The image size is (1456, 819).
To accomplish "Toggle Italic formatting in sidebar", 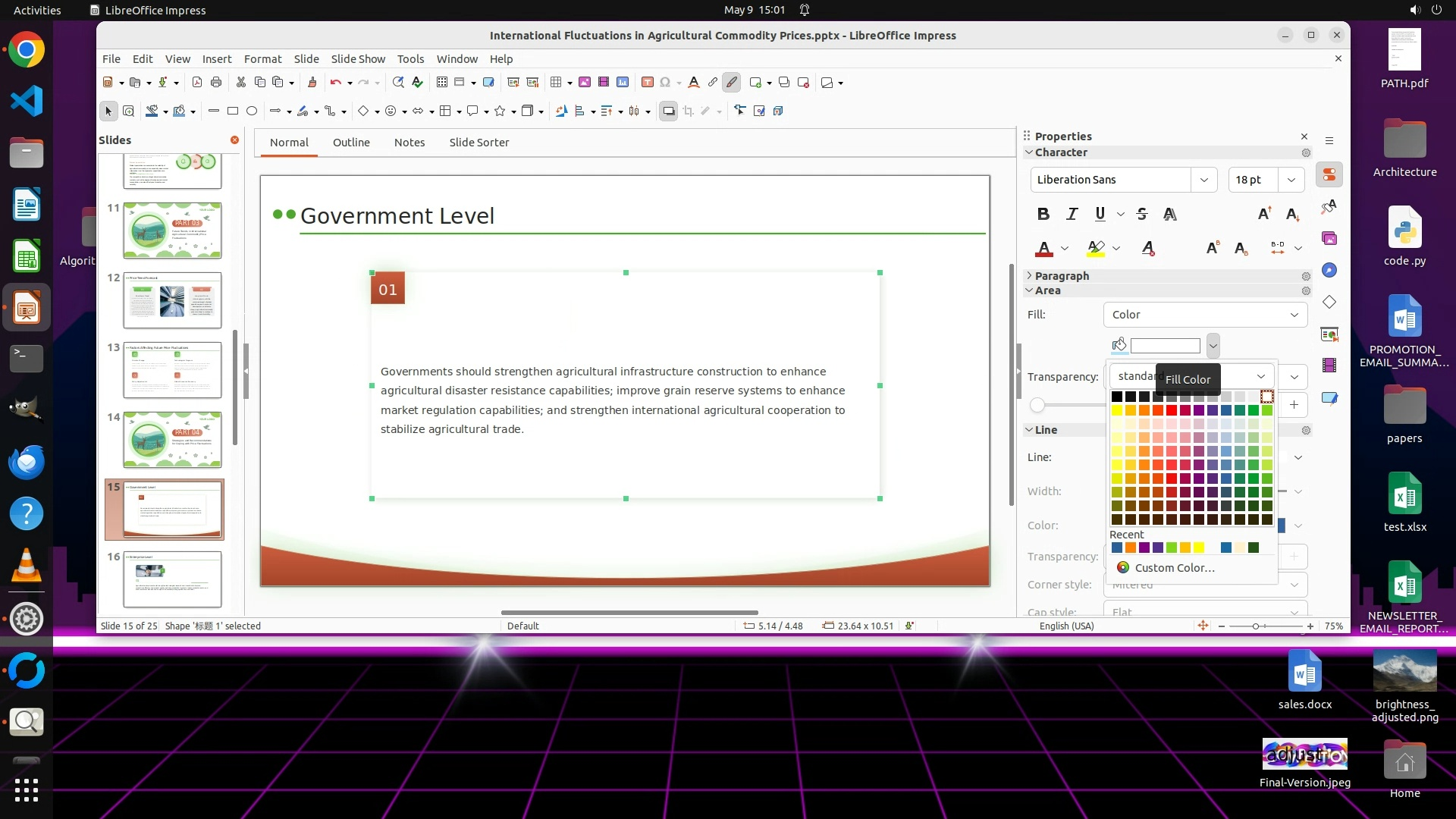I will (x=1072, y=214).
